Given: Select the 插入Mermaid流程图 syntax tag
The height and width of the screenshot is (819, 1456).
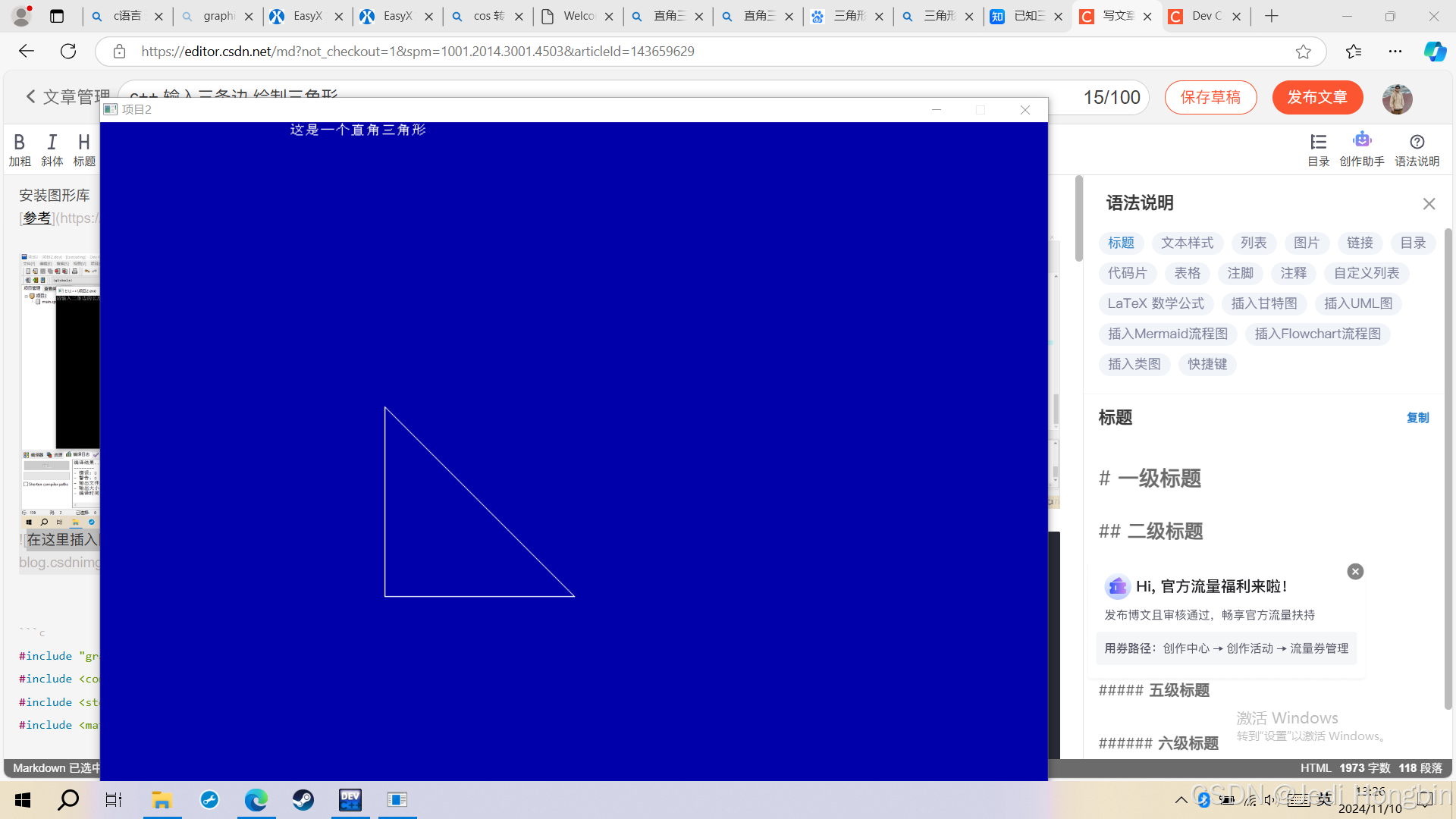Looking at the screenshot, I should tap(1168, 334).
